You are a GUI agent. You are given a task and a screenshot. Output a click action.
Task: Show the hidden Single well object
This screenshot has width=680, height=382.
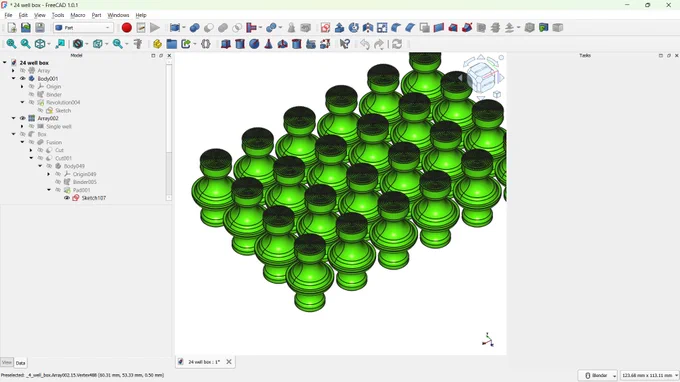coord(31,126)
